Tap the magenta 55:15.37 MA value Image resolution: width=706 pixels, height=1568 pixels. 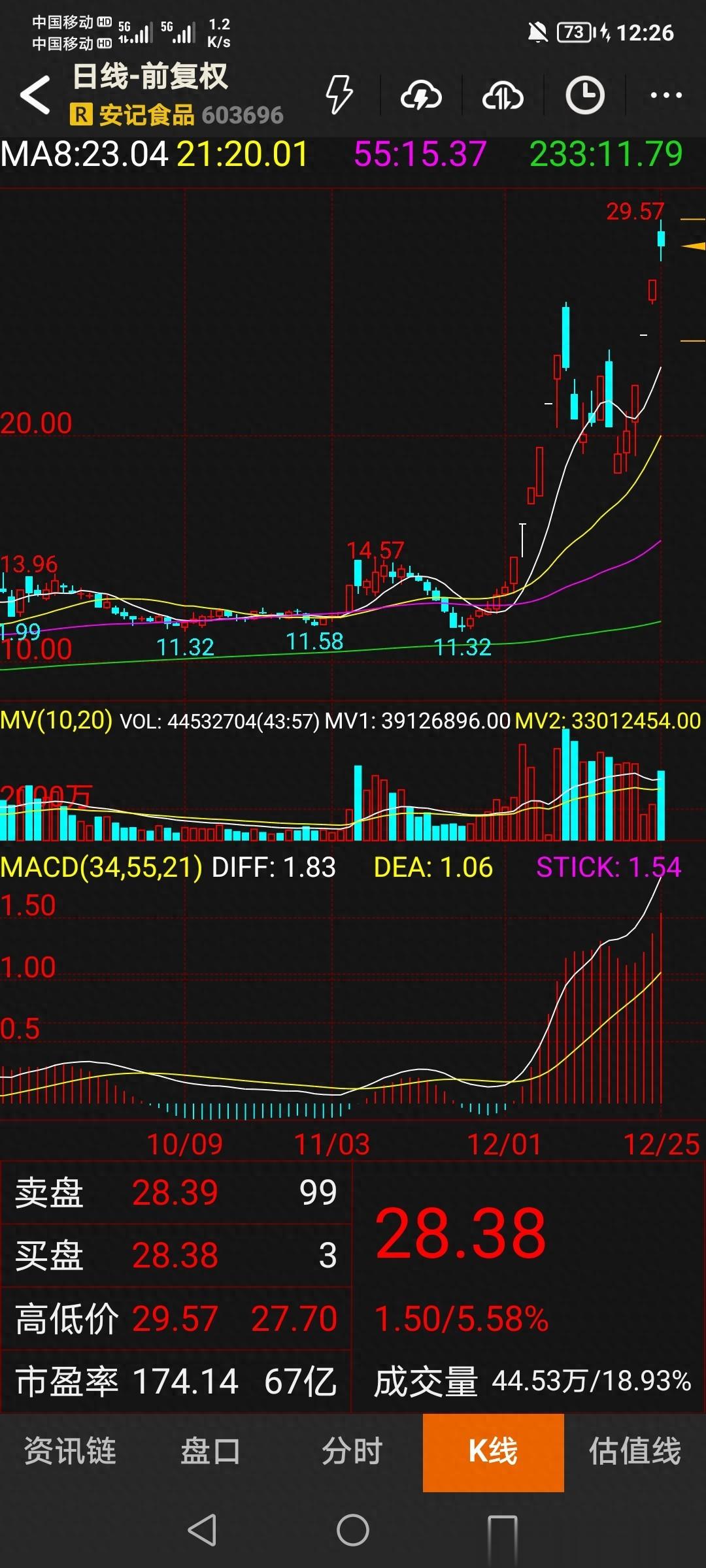(x=420, y=155)
